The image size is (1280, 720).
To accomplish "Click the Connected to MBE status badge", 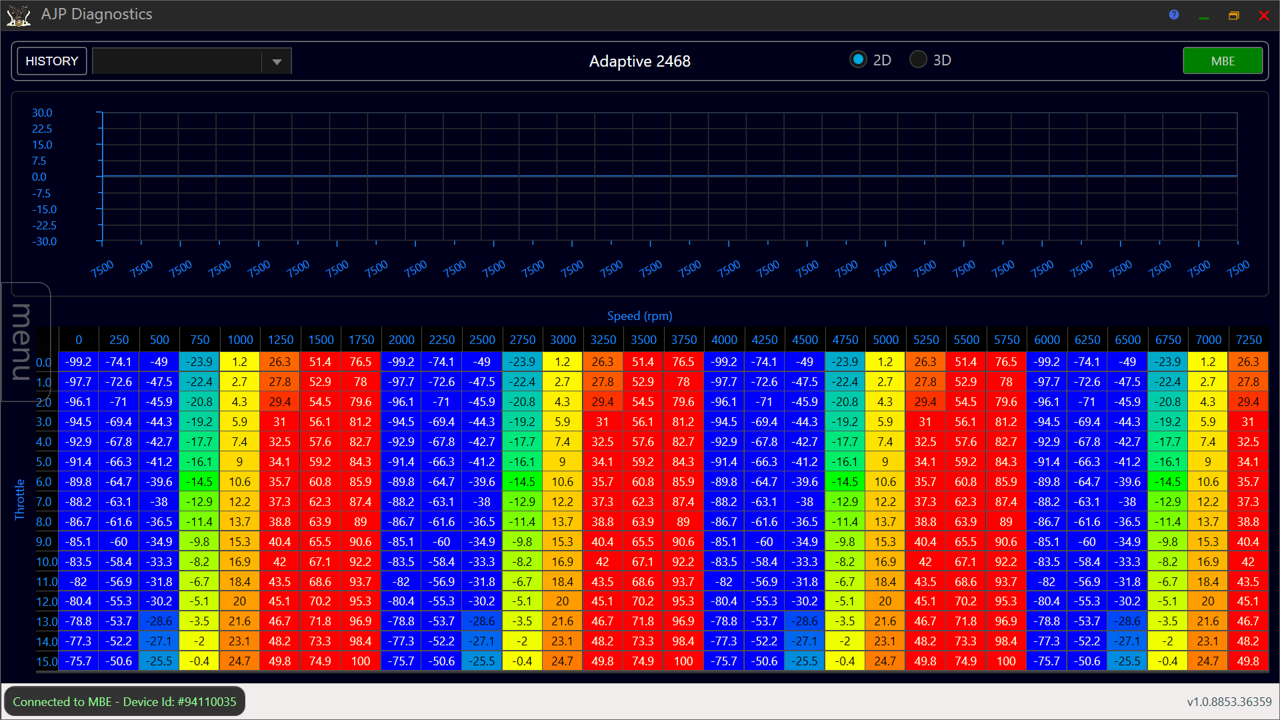I will coord(124,702).
